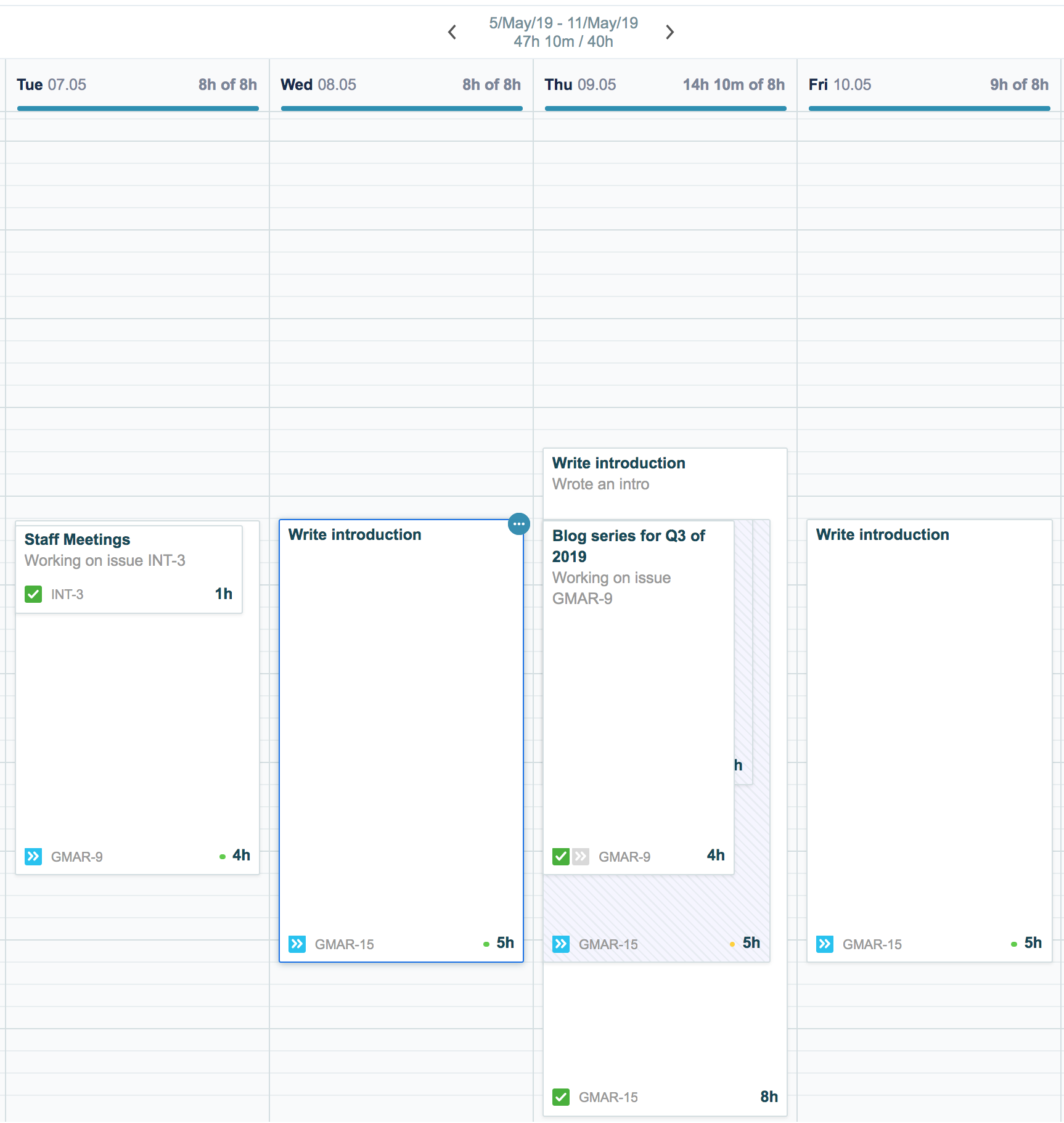Click the GMAR-15 issue key on Friday's card
This screenshot has height=1123, width=1064.
872,944
